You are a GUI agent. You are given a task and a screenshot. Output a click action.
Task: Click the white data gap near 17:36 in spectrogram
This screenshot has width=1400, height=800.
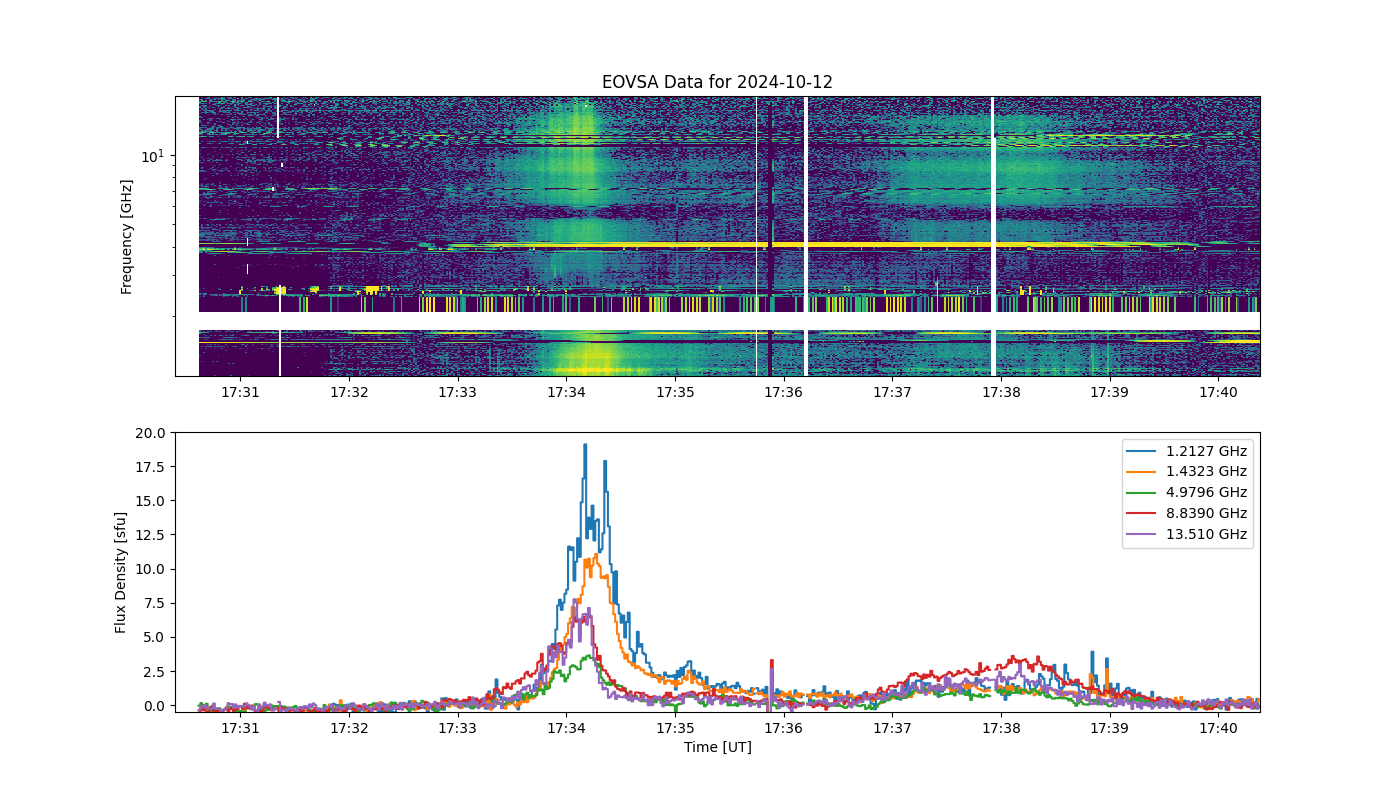pyautogui.click(x=806, y=236)
